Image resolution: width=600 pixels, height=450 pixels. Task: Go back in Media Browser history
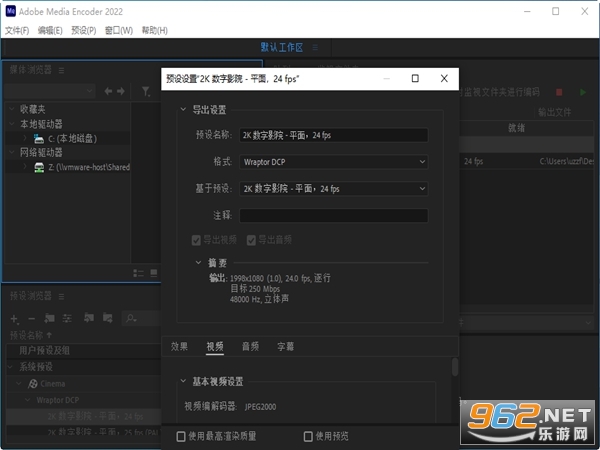point(108,91)
